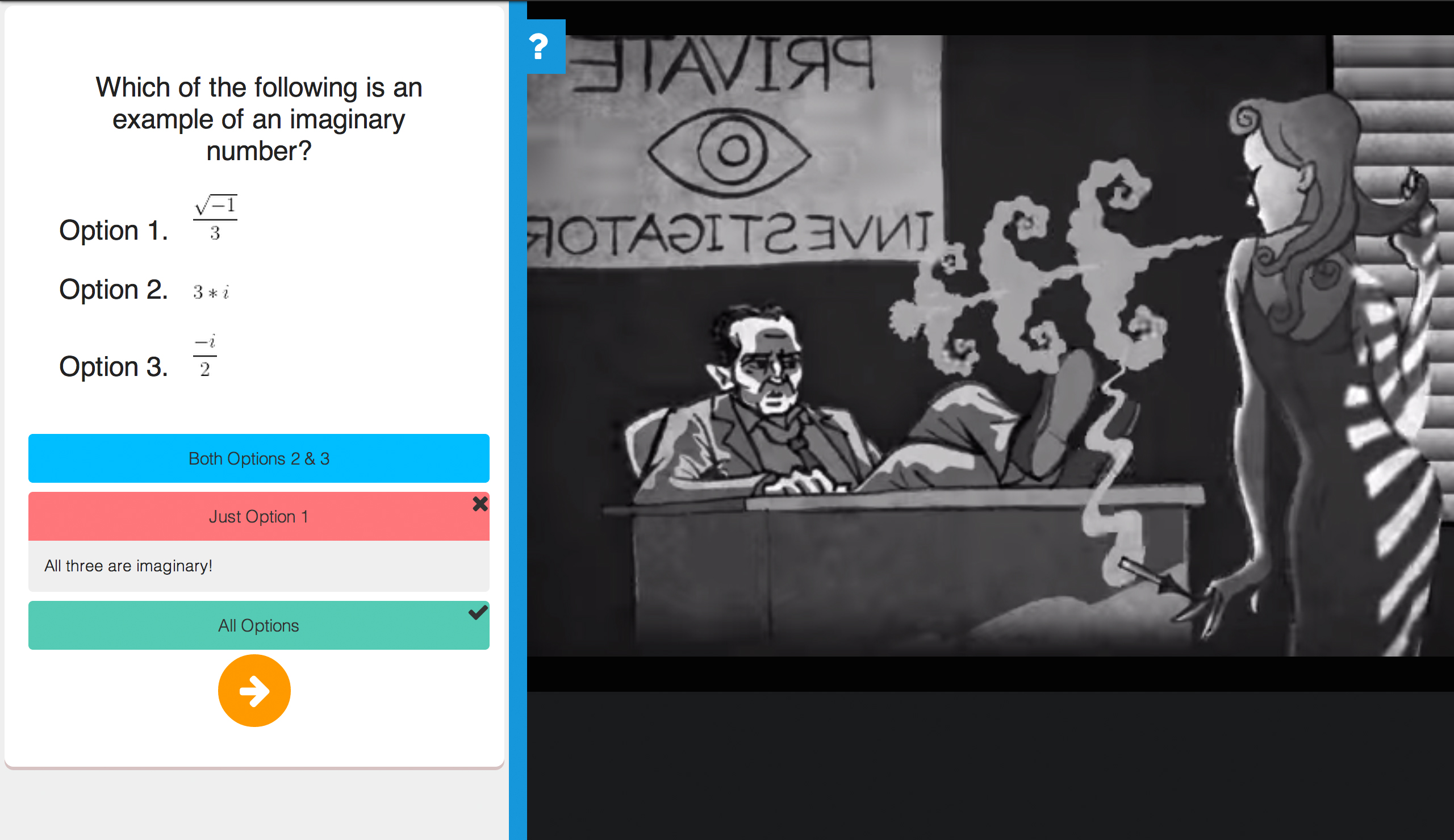Image resolution: width=1454 pixels, height=840 pixels.
Task: Choose the Both Options 2 & 3 answer
Action: click(x=259, y=458)
